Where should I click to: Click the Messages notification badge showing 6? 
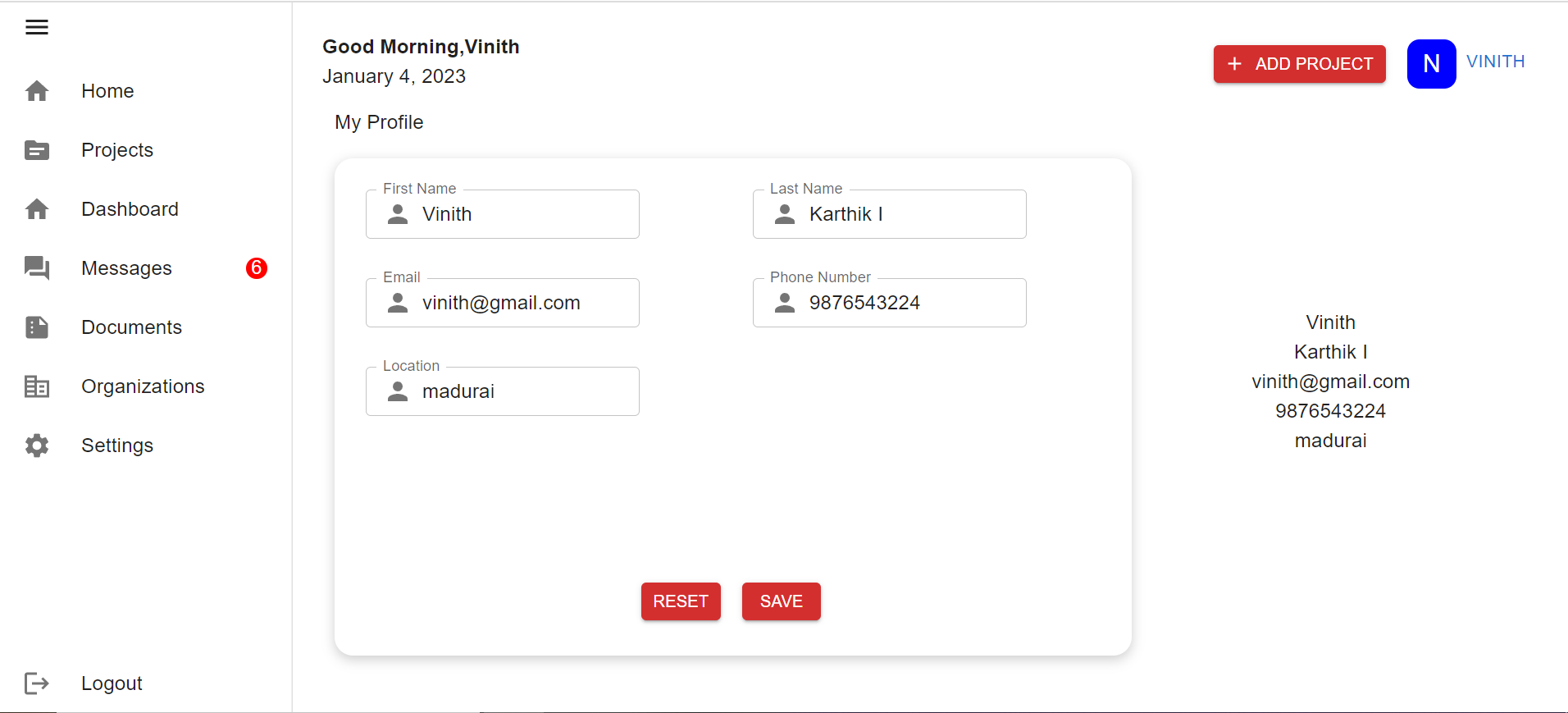coord(257,268)
